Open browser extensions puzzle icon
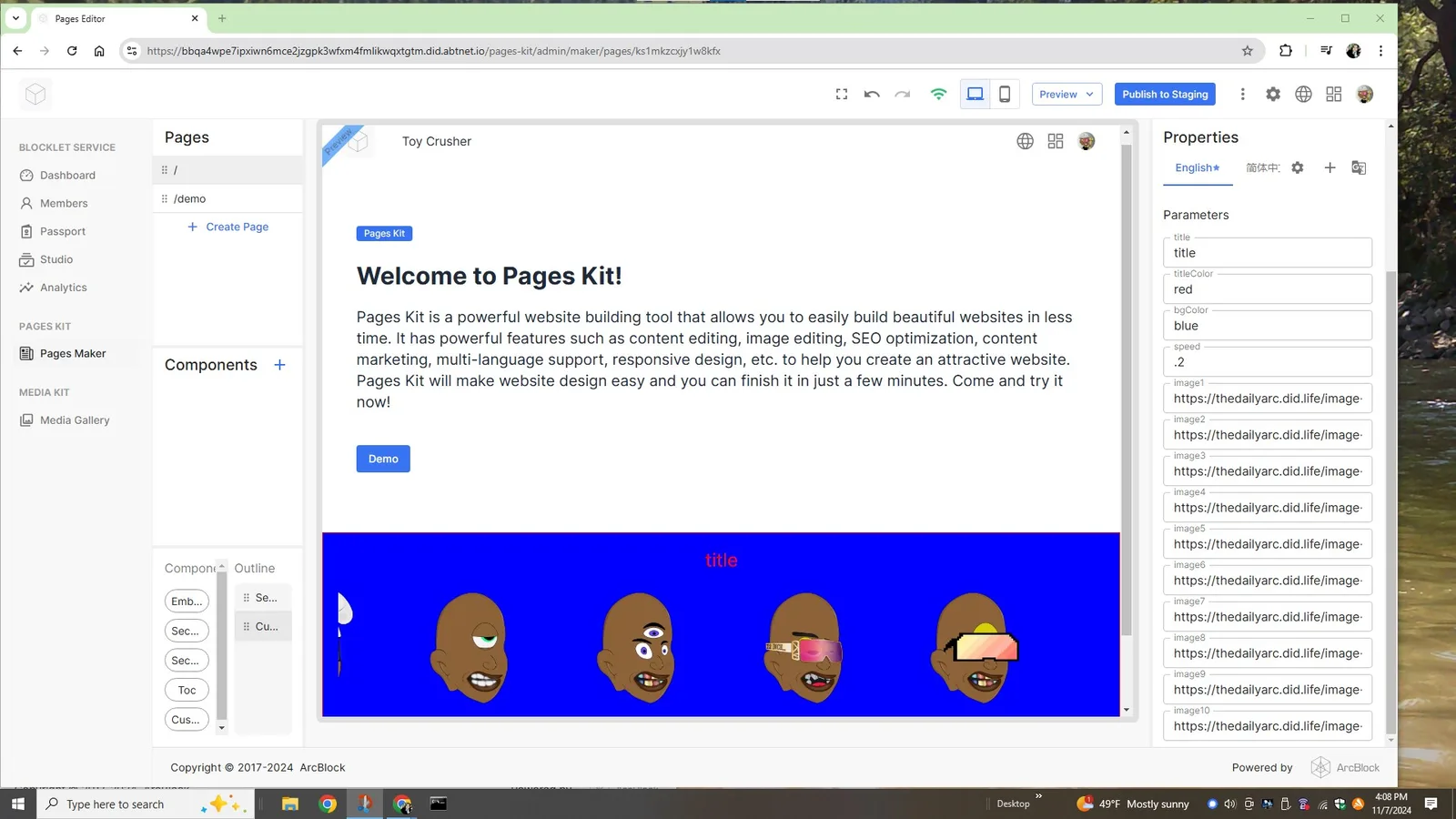Viewport: 1456px width, 819px height. tap(1286, 51)
